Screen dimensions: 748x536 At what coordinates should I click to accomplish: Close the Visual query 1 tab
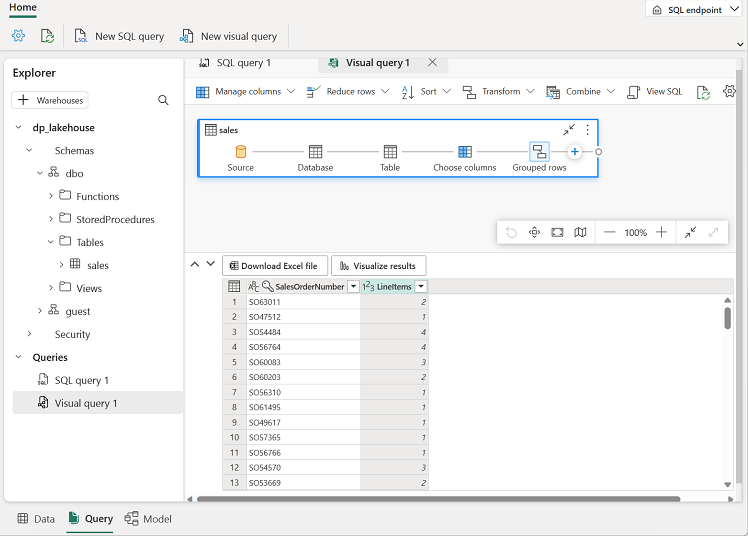pos(432,62)
